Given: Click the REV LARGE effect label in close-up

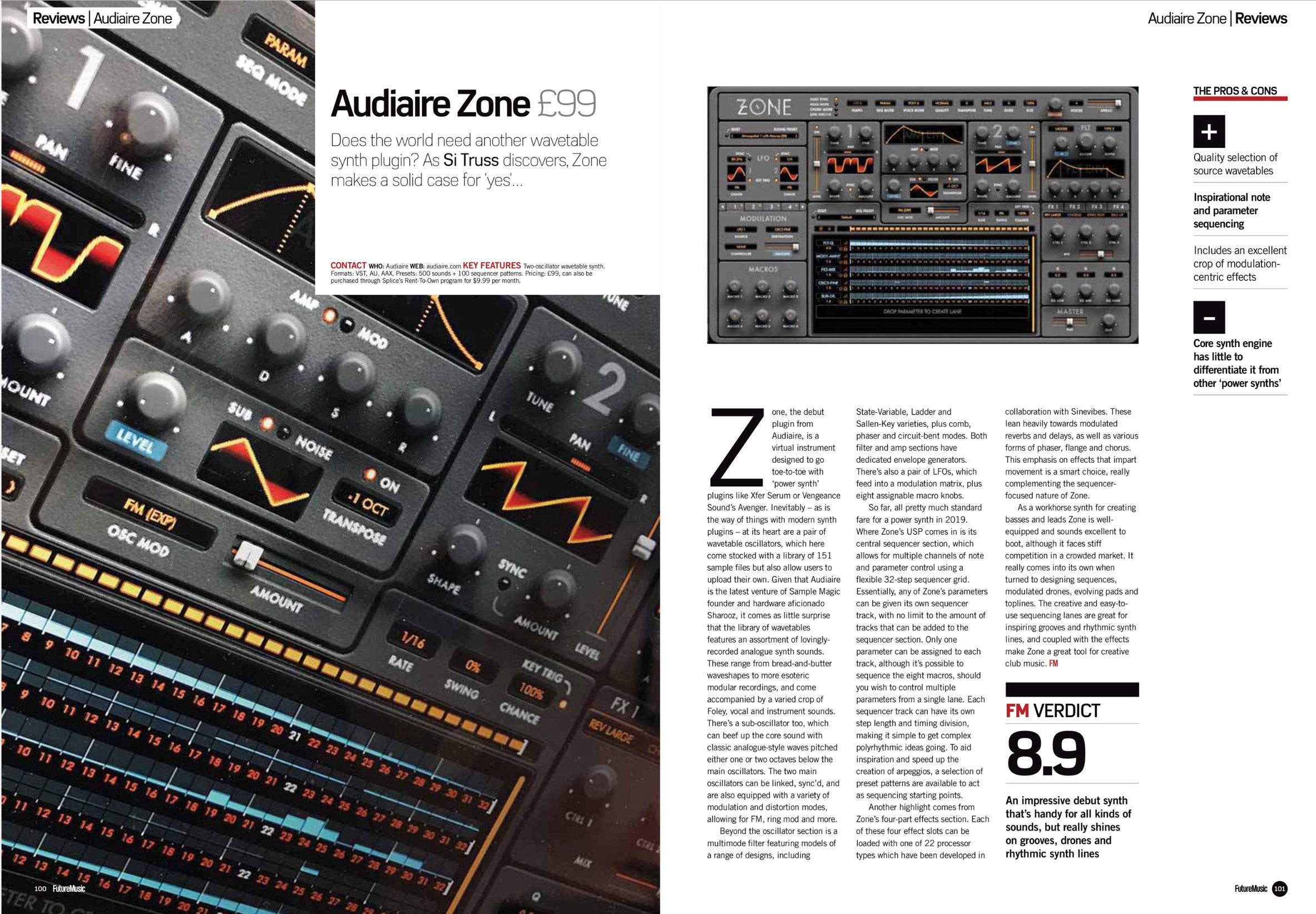Looking at the screenshot, I should tap(611, 732).
